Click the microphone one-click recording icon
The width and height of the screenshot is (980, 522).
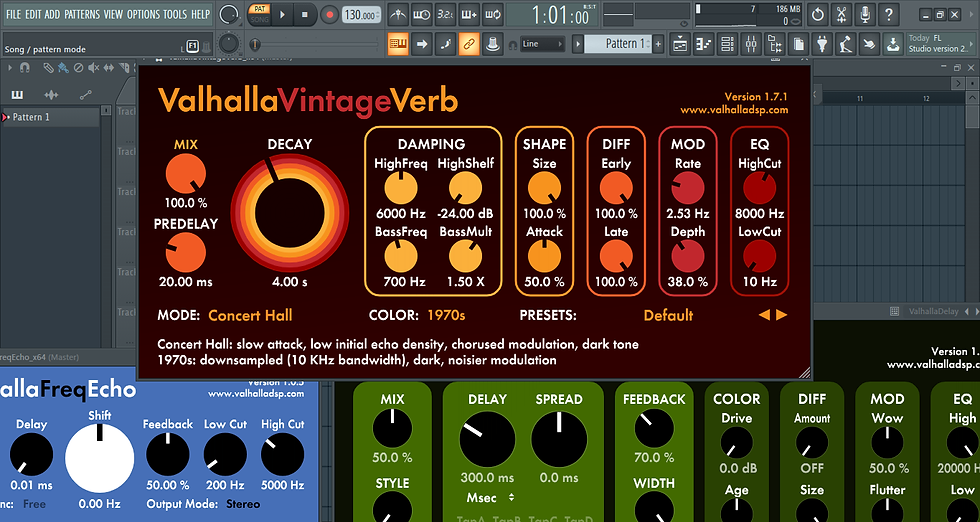click(x=865, y=14)
